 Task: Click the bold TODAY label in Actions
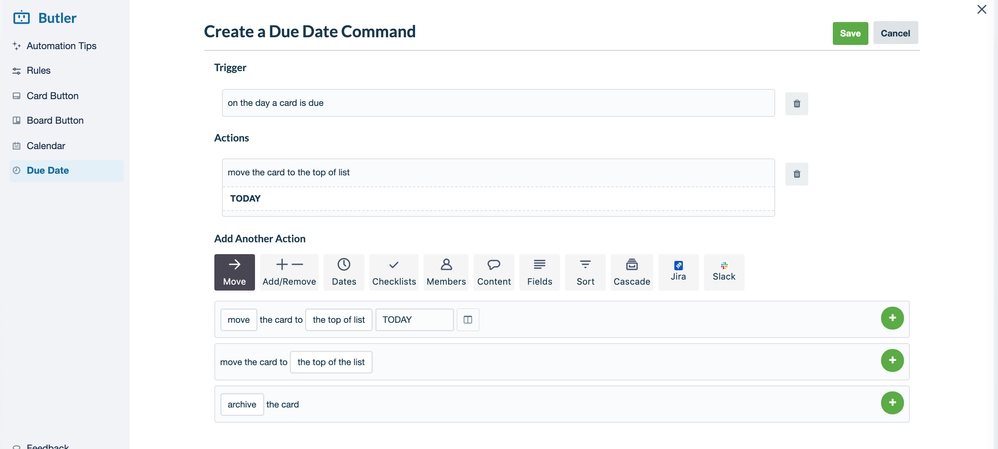tap(245, 199)
